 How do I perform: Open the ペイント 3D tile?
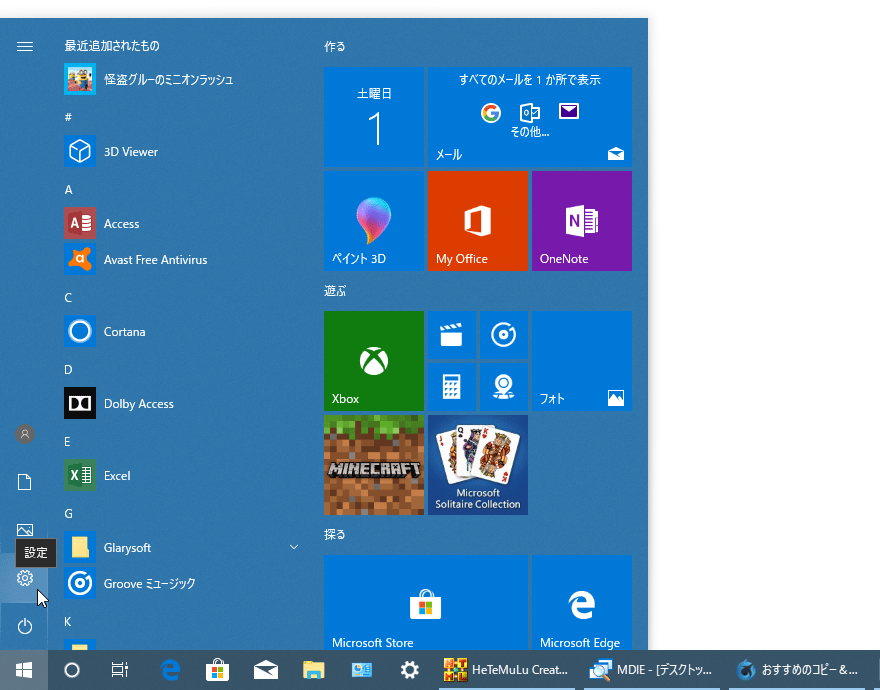pos(374,221)
